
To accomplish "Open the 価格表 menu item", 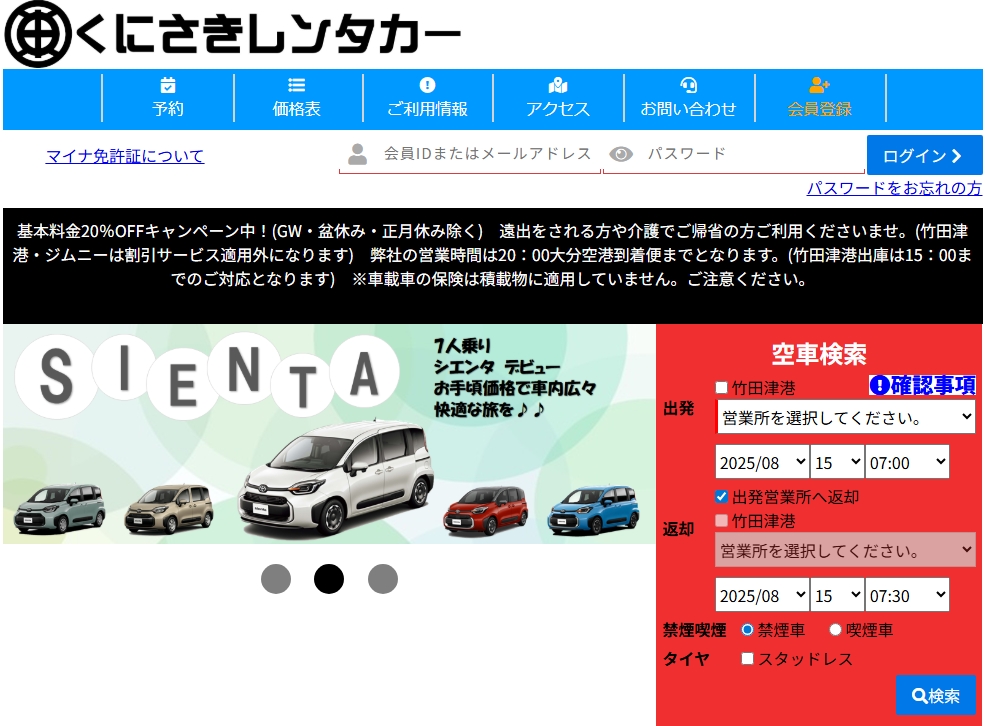I will (297, 99).
